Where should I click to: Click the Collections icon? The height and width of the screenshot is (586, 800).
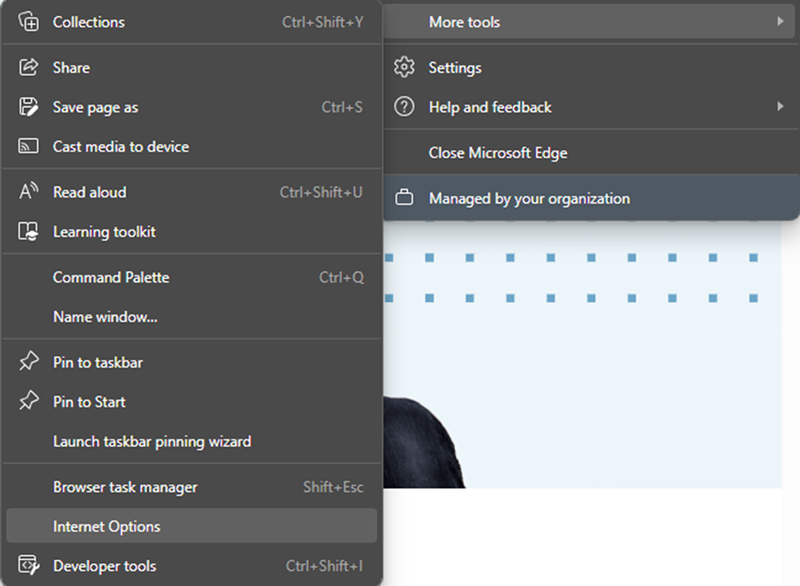pyautogui.click(x=29, y=21)
